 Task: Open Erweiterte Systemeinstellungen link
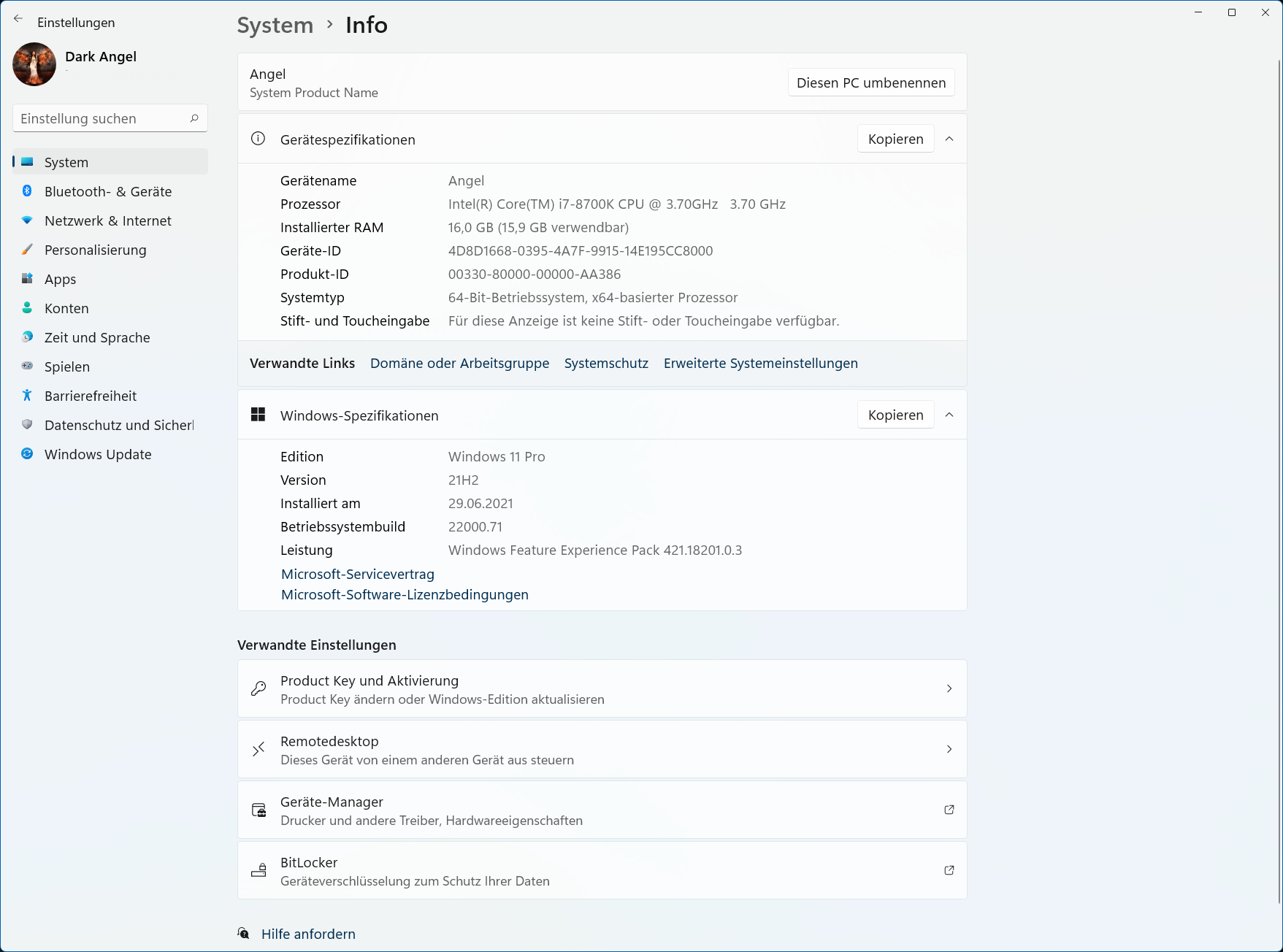coord(761,364)
